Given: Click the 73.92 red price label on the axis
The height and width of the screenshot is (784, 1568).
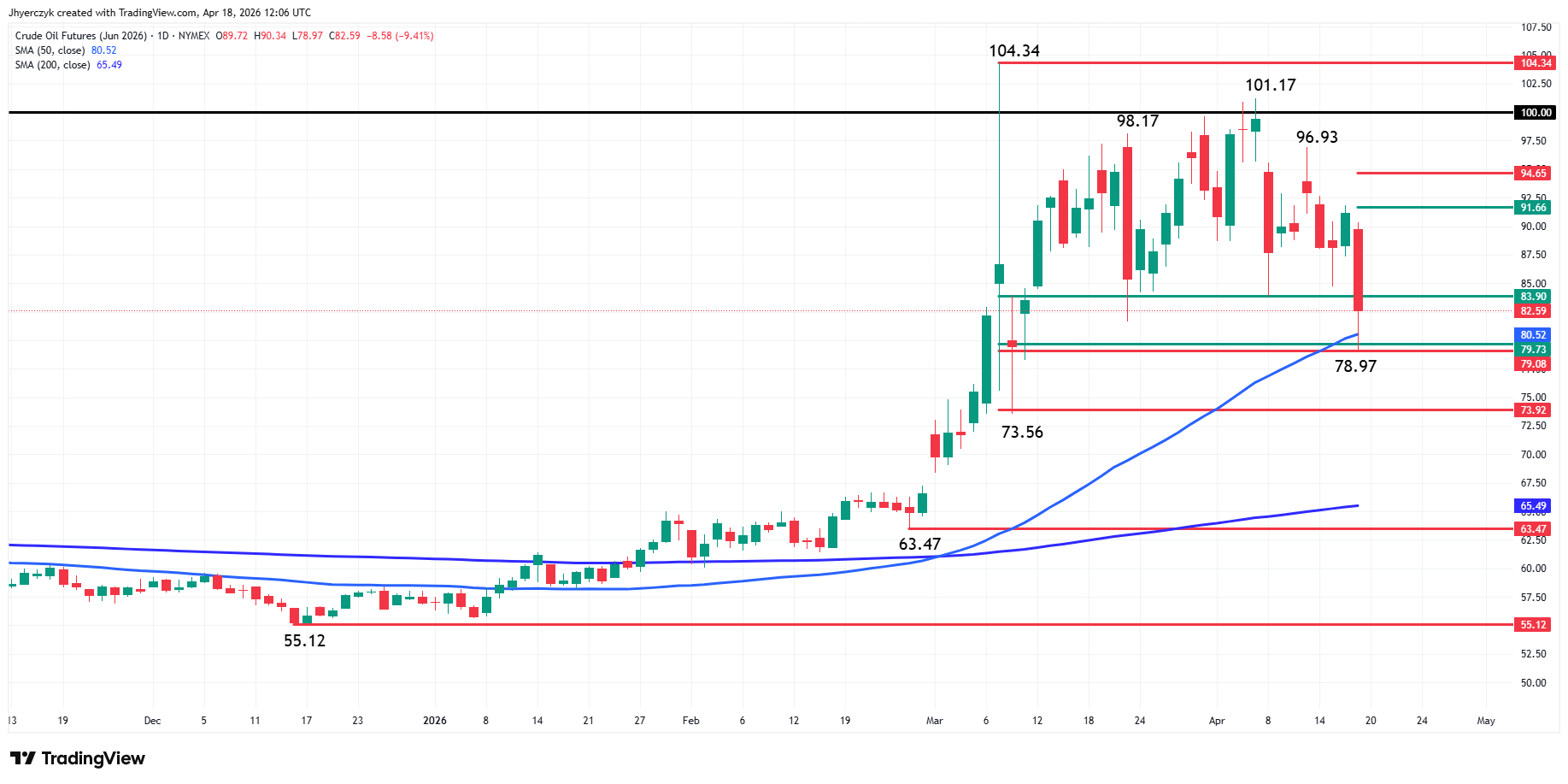Looking at the screenshot, I should pyautogui.click(x=1533, y=410).
